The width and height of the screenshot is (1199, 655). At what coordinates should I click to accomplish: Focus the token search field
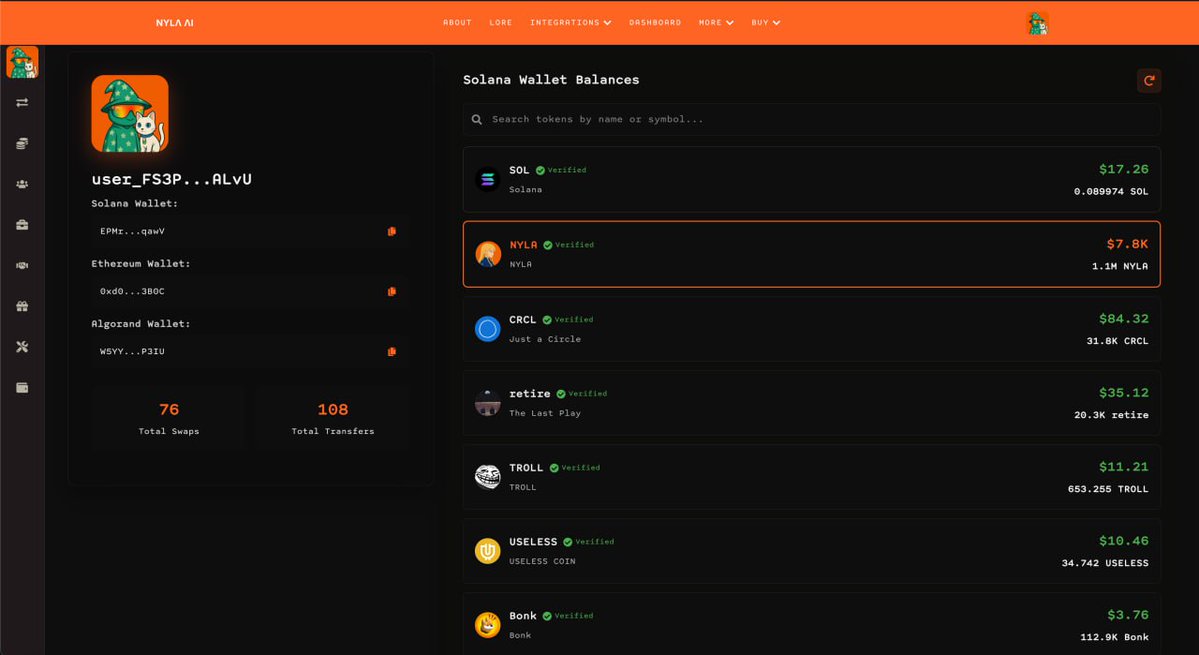pyautogui.click(x=811, y=119)
